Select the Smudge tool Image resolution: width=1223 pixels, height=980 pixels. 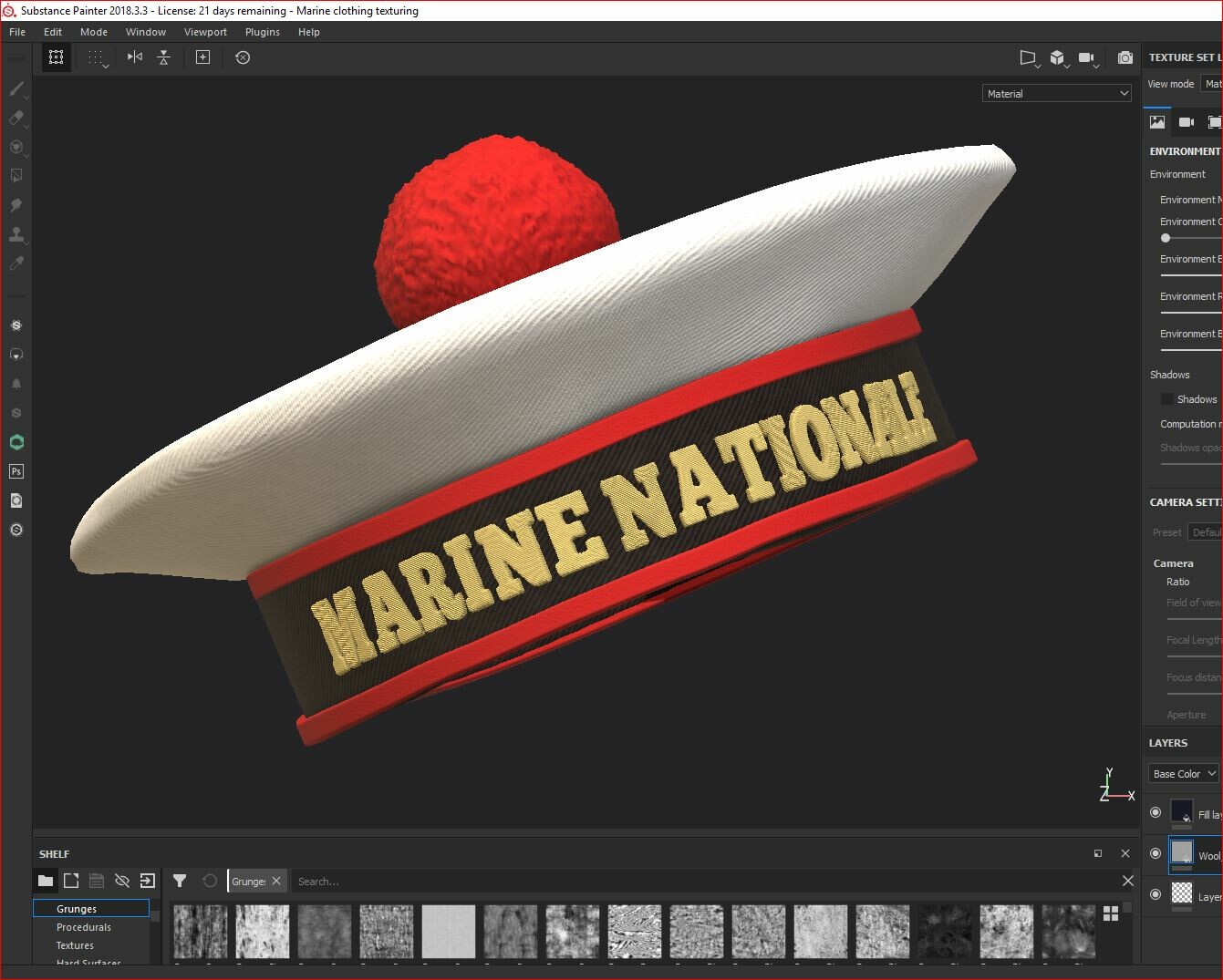pos(16,205)
